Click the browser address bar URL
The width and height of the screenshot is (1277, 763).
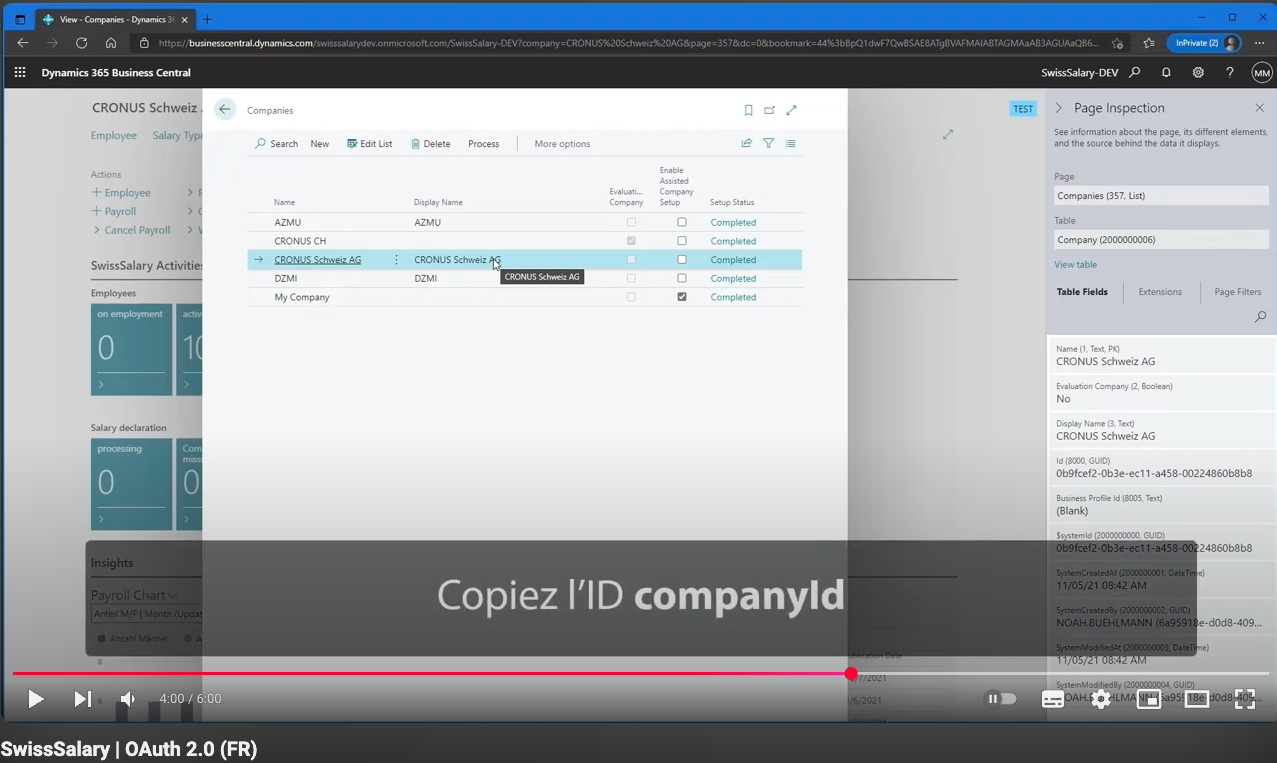[x=628, y=43]
